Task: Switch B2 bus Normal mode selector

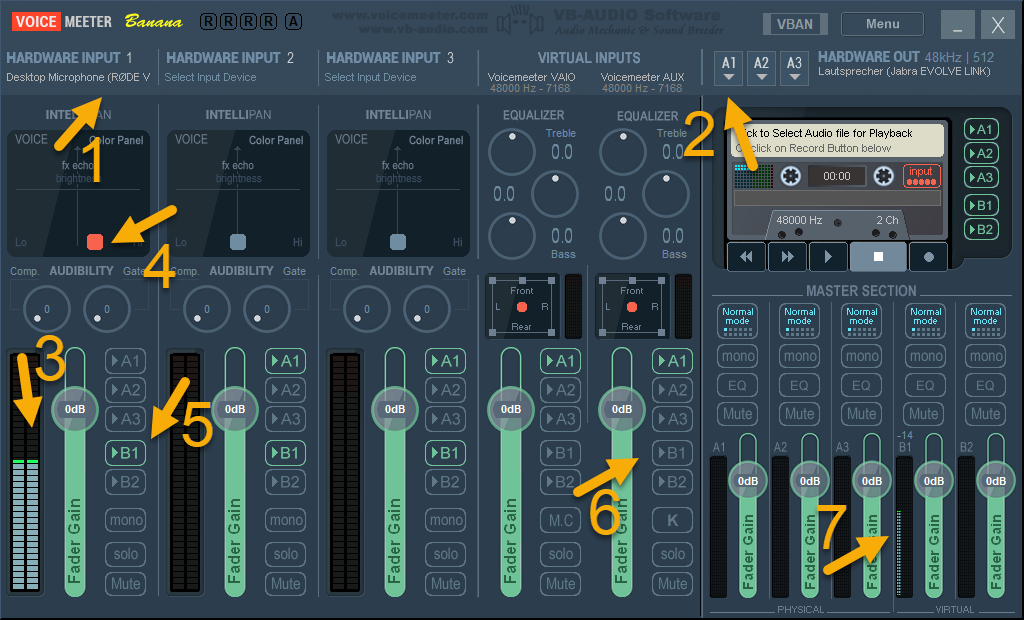Action: [985, 321]
